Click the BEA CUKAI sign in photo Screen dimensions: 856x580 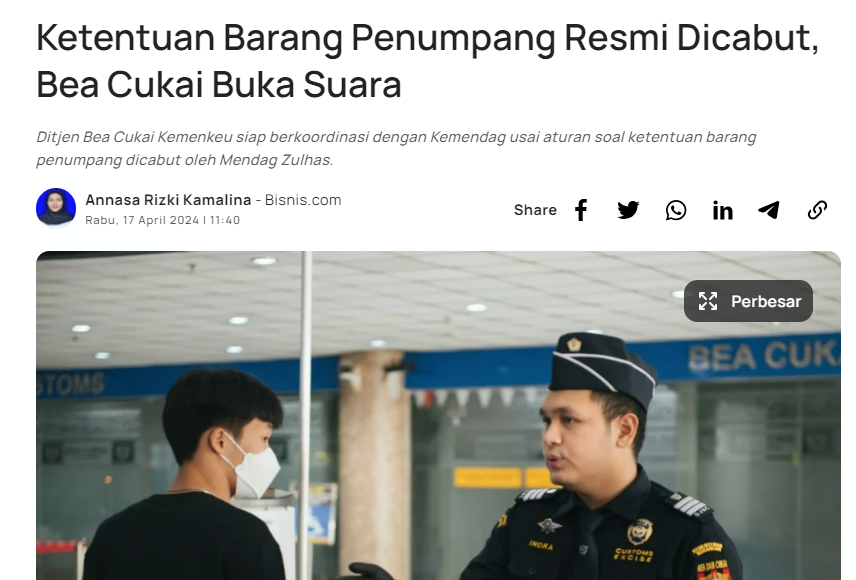point(763,356)
